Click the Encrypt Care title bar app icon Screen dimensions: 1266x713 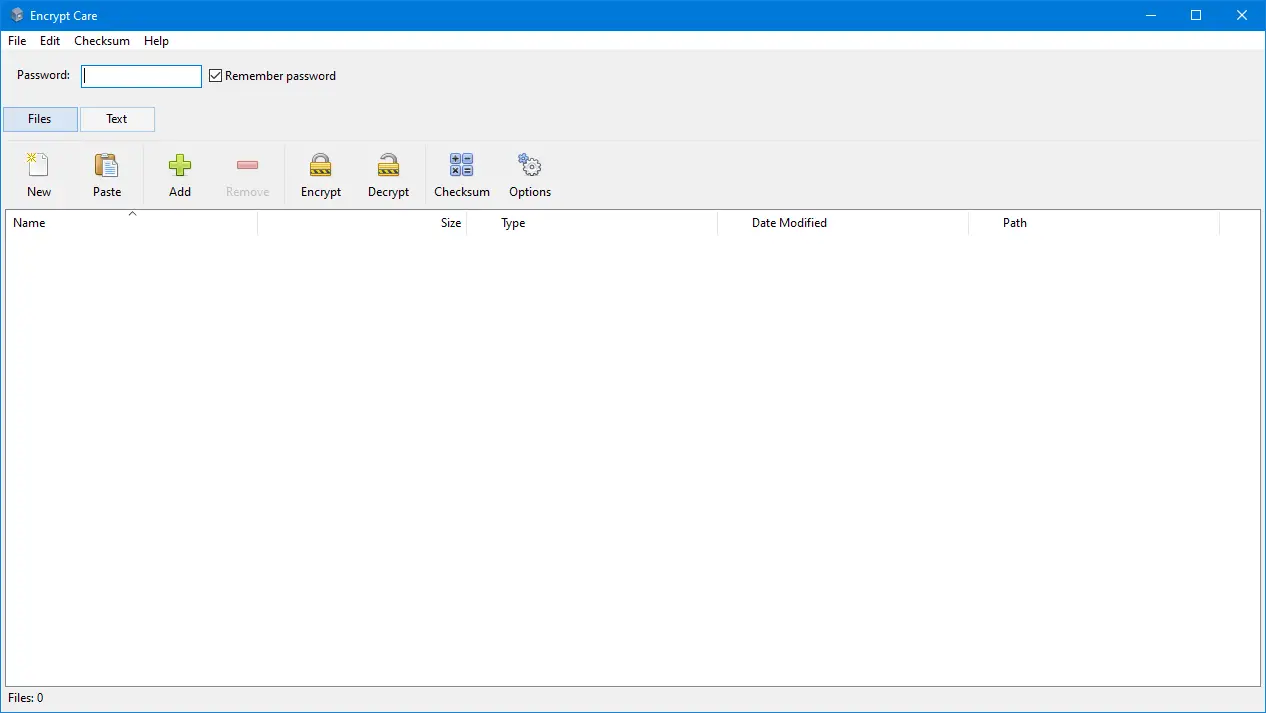[x=17, y=15]
